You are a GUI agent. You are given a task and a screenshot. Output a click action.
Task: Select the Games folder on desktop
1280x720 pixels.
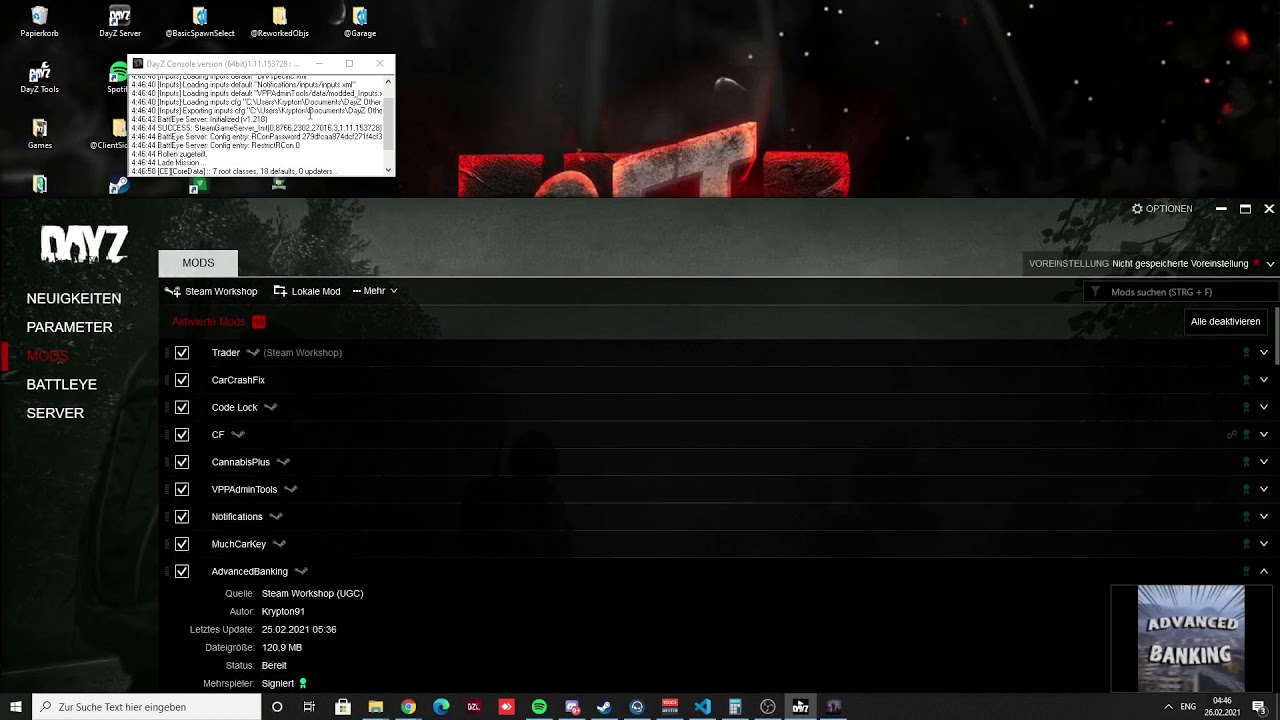[39, 134]
